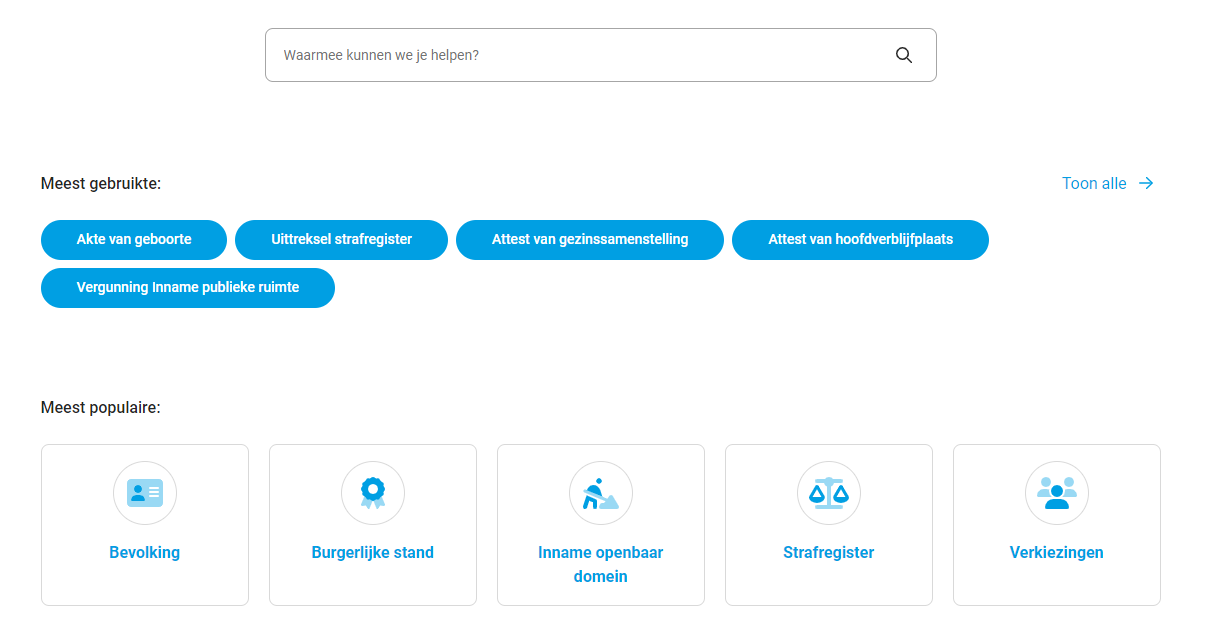Click the magnifying glass search icon
Screen dimensions: 1214x628
(x=904, y=55)
